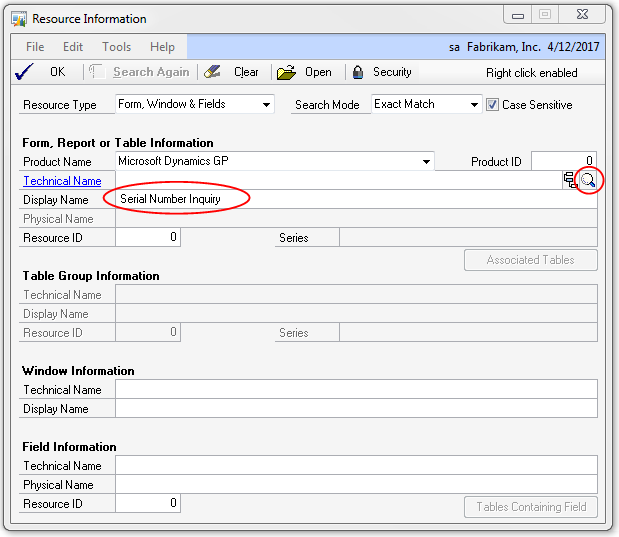The image size is (619, 537).
Task: Click the magnifying glass lookup icon
Action: (x=589, y=180)
